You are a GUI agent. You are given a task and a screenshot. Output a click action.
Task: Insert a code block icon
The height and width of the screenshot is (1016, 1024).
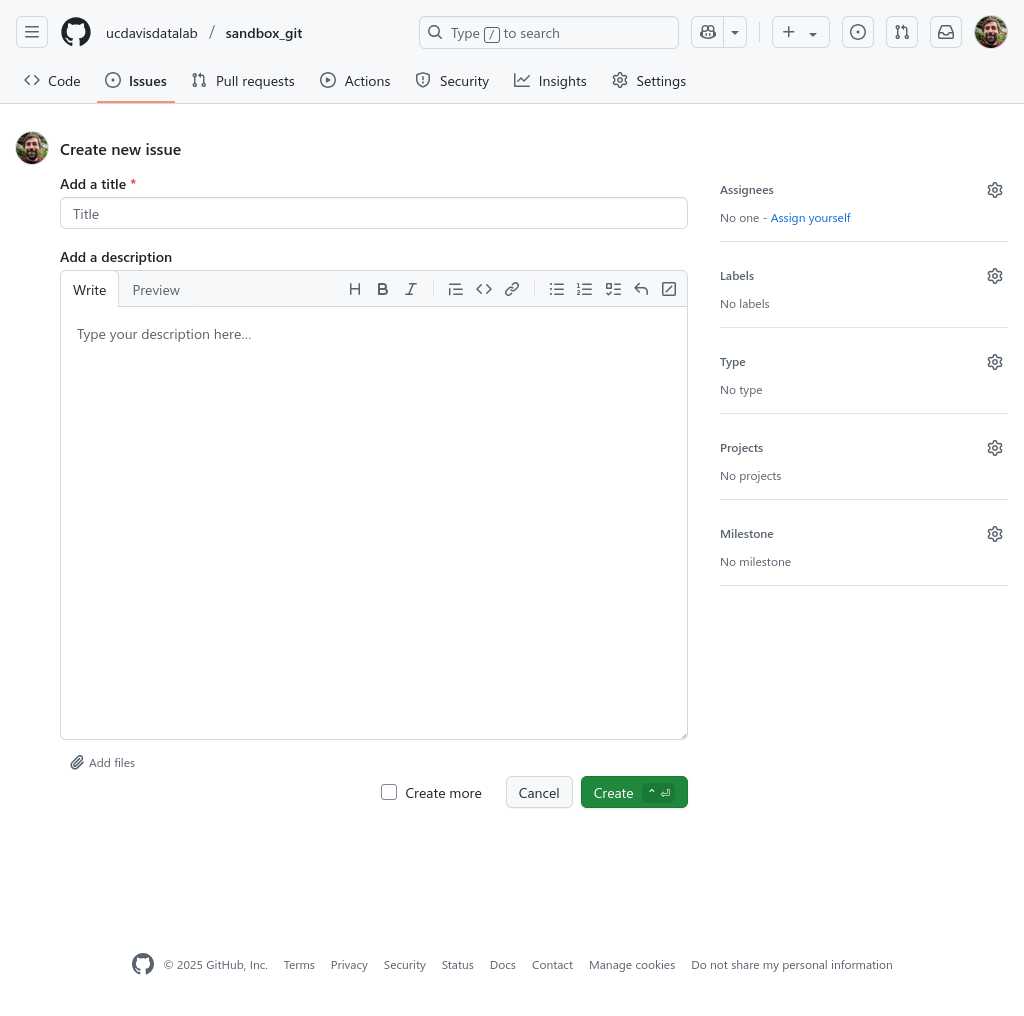484,289
